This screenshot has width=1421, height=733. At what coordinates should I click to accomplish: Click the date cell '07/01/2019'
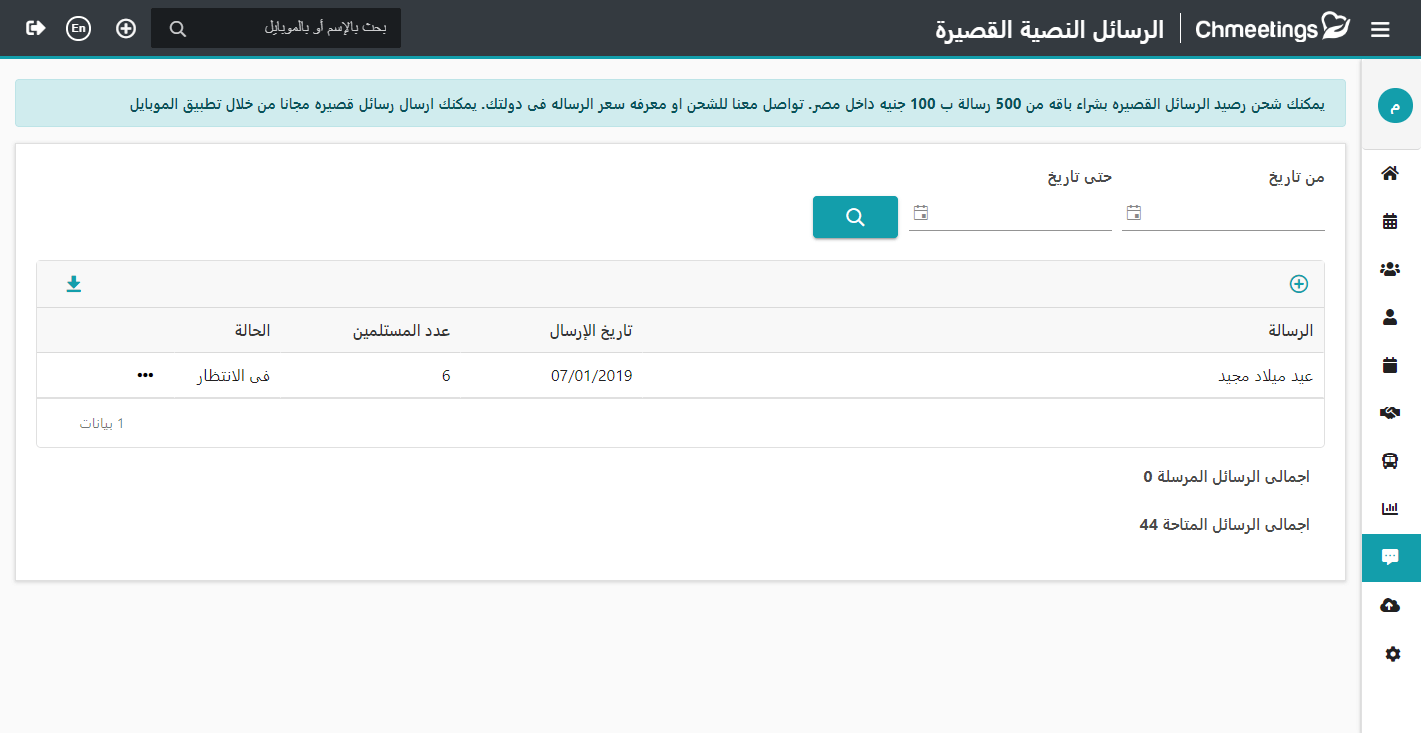[592, 376]
